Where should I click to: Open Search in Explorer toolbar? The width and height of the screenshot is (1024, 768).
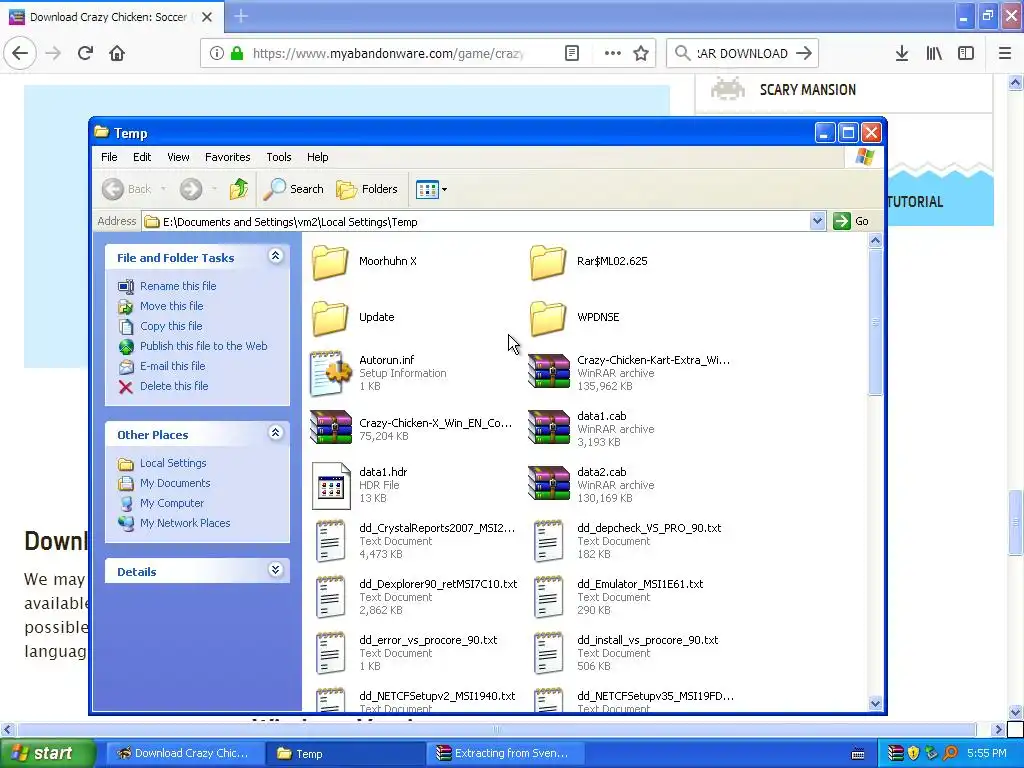(x=294, y=189)
